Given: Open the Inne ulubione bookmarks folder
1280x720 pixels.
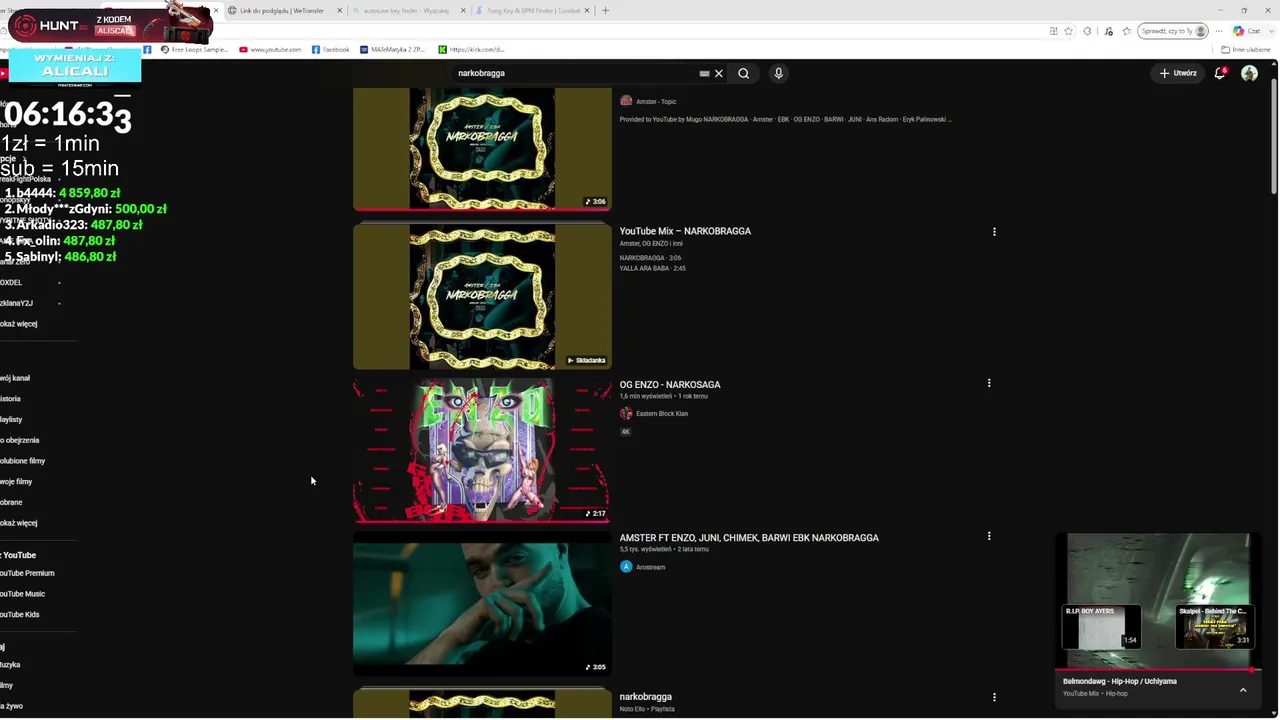Looking at the screenshot, I should pos(1246,49).
